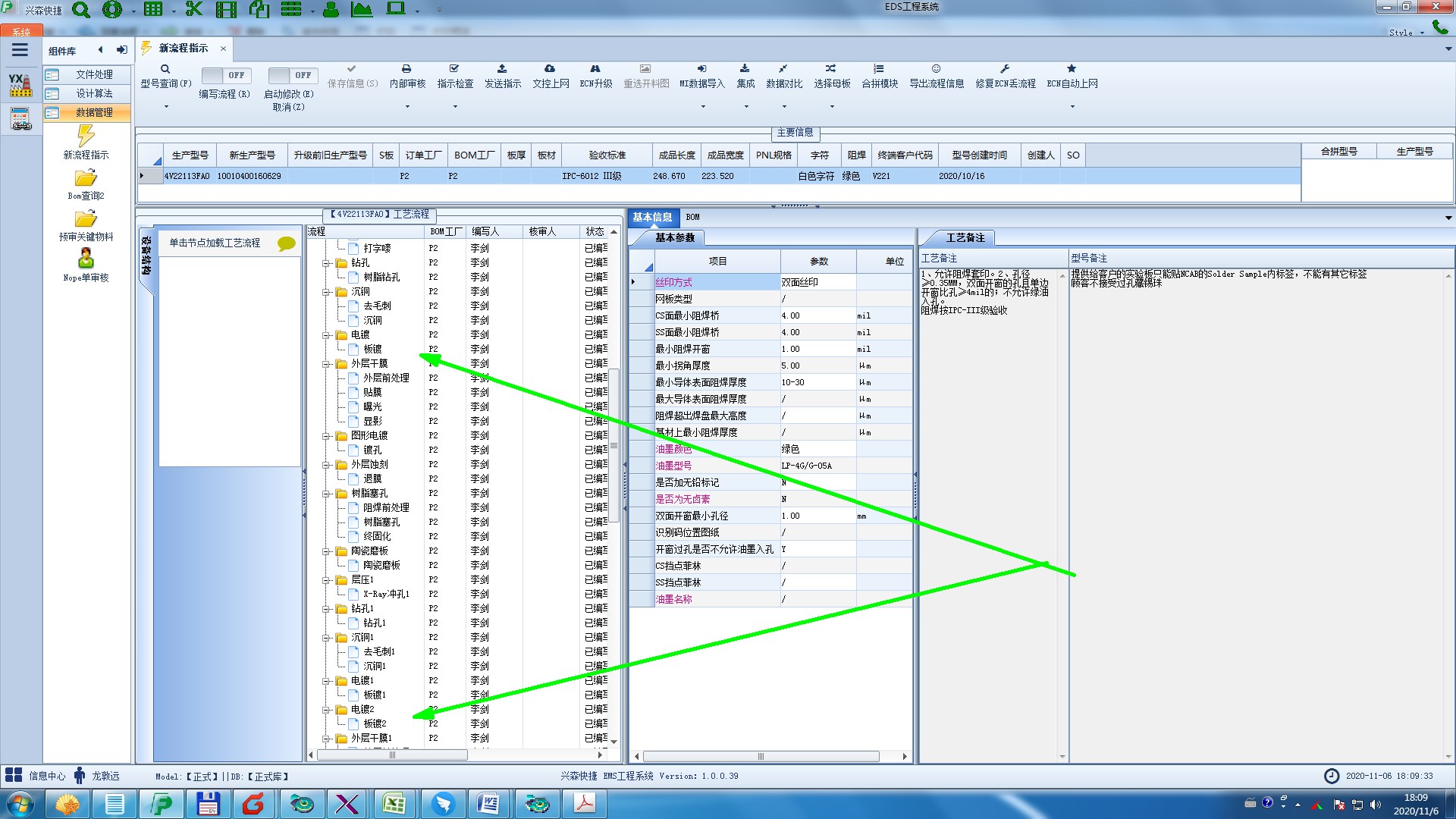Click the ECN升级 toolbar icon

click(595, 69)
